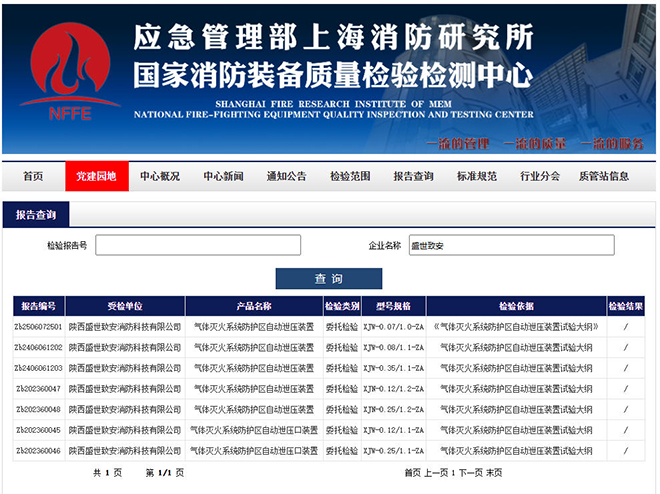Go to 中心新闻 in the navigation bar
This screenshot has height=494, width=660.
[223, 176]
